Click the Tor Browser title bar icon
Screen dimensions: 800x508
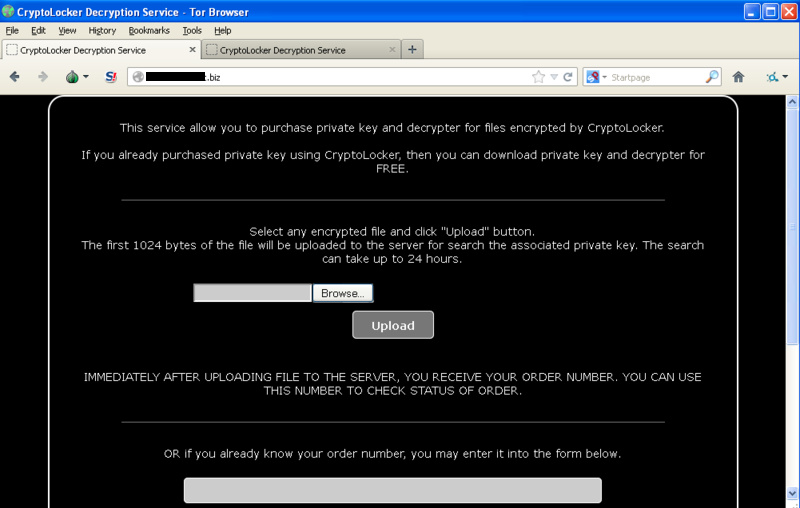(8, 11)
